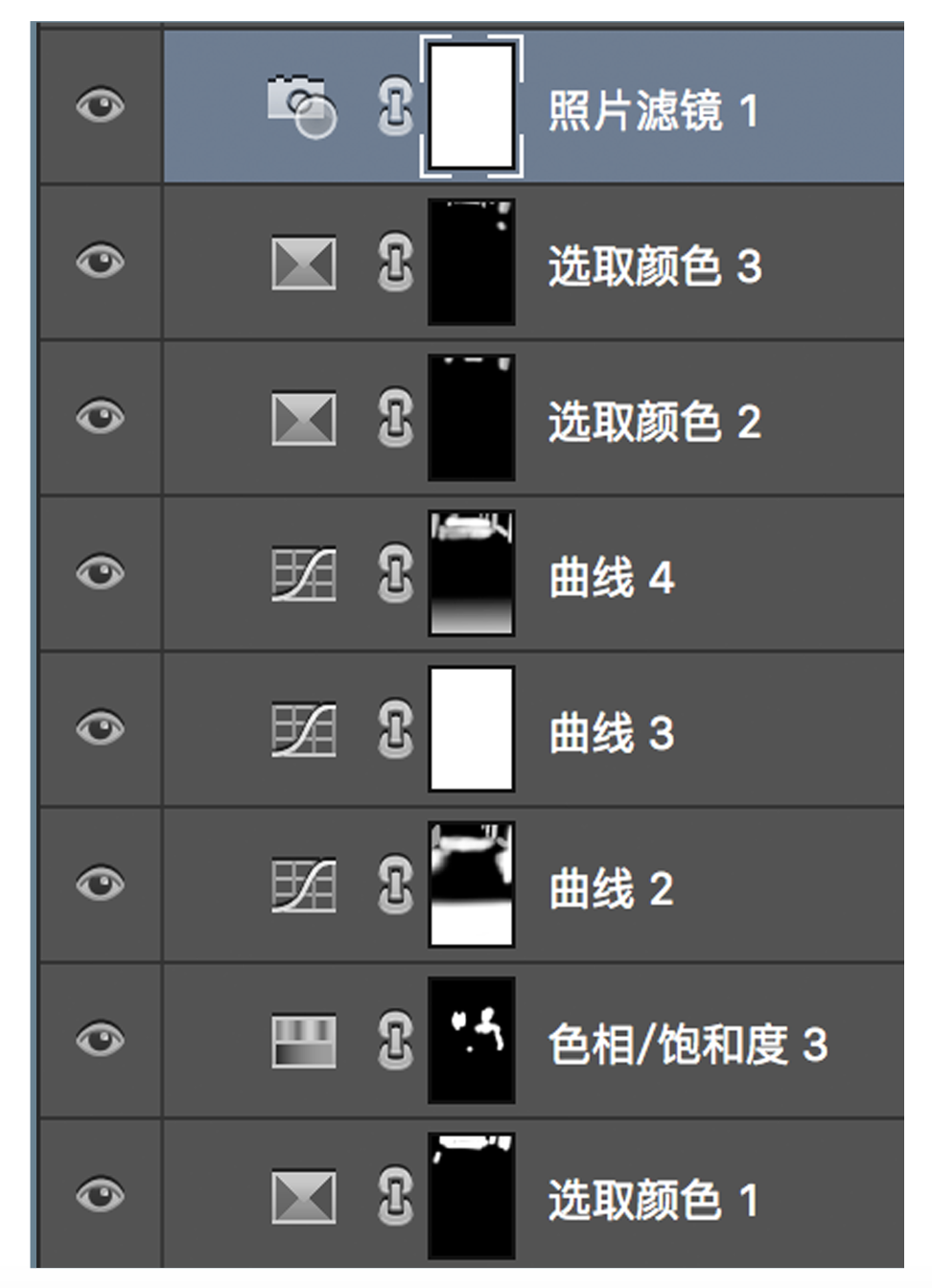The height and width of the screenshot is (1288, 932).
Task: Hide the 照片滤镜 1 layer
Action: click(100, 104)
